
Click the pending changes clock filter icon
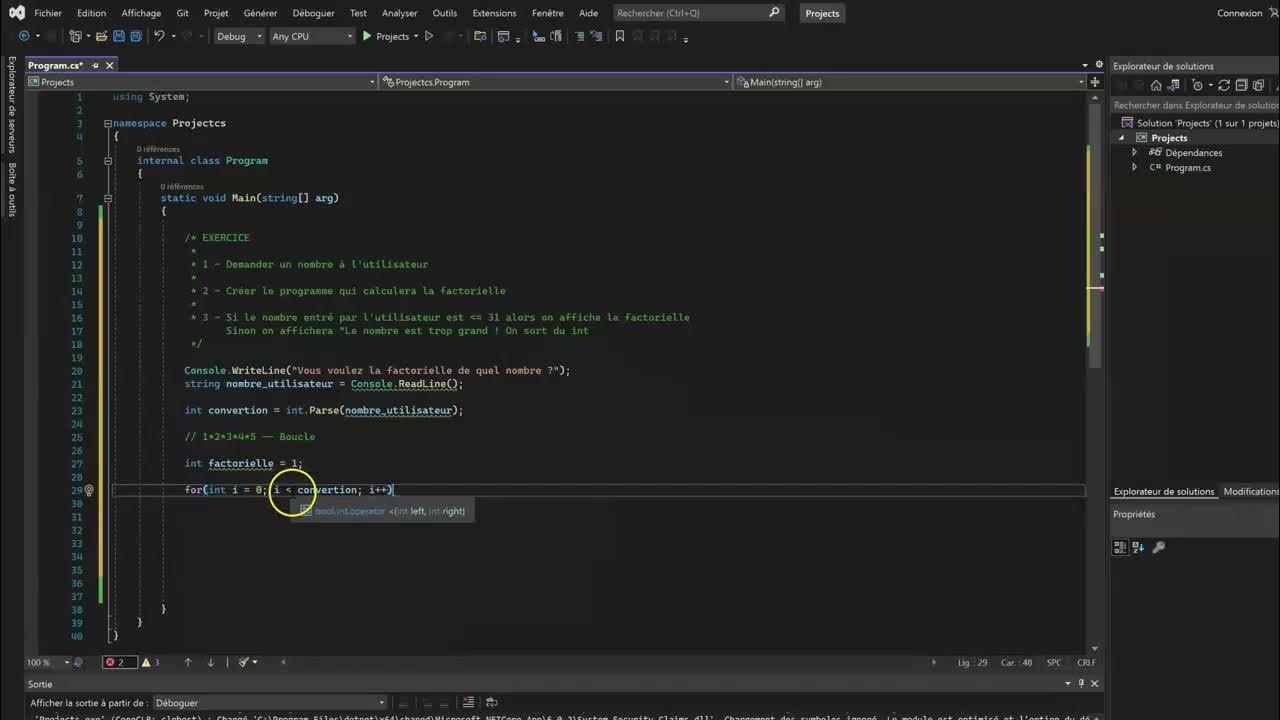coord(1198,85)
